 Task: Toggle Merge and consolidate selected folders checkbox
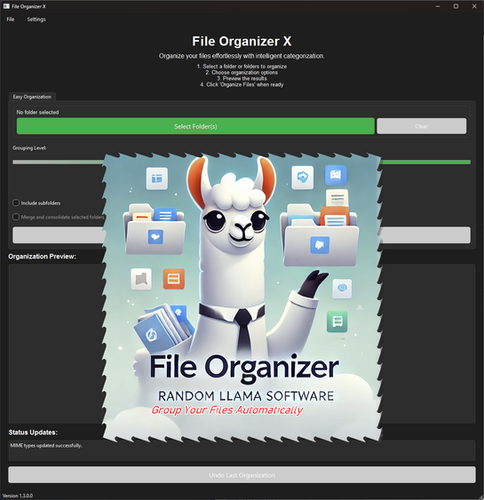click(16, 217)
